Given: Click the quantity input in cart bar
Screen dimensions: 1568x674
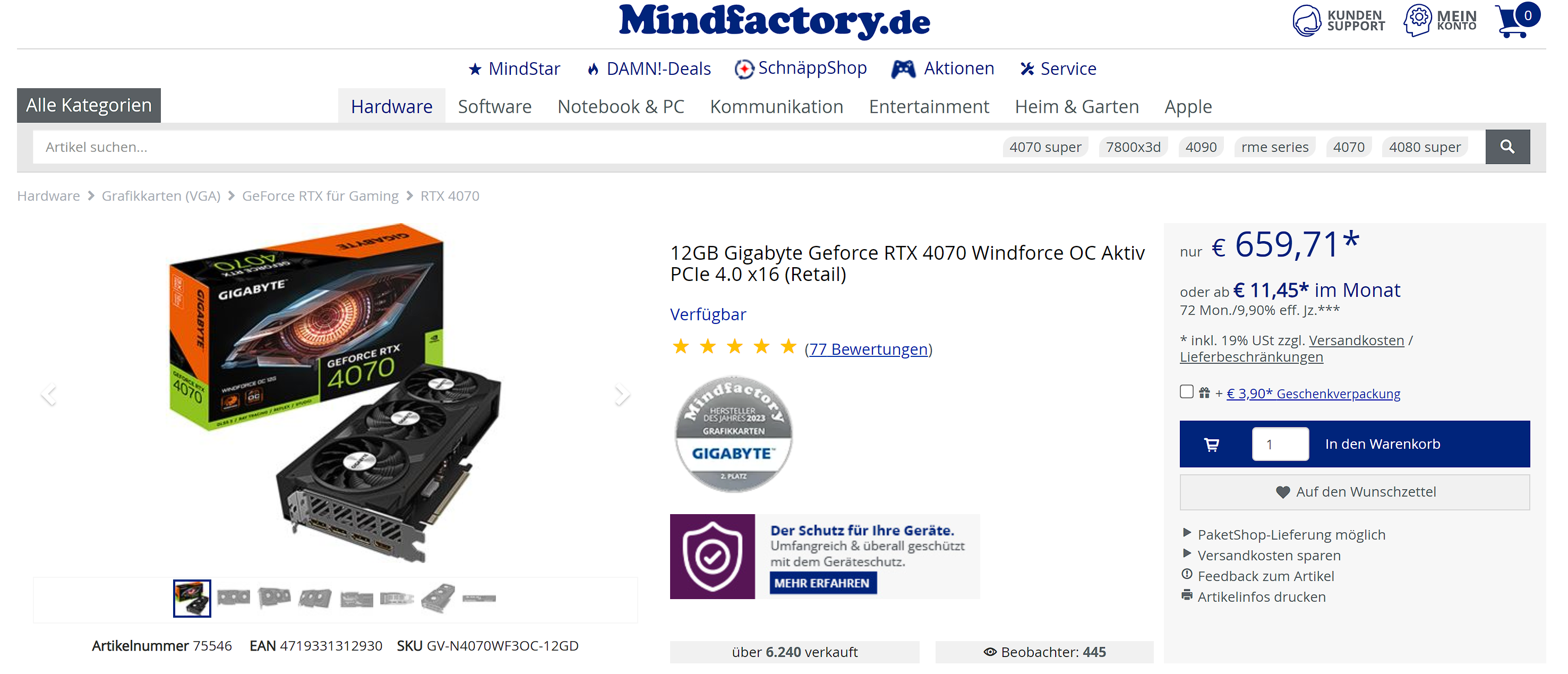Looking at the screenshot, I should coord(1280,445).
